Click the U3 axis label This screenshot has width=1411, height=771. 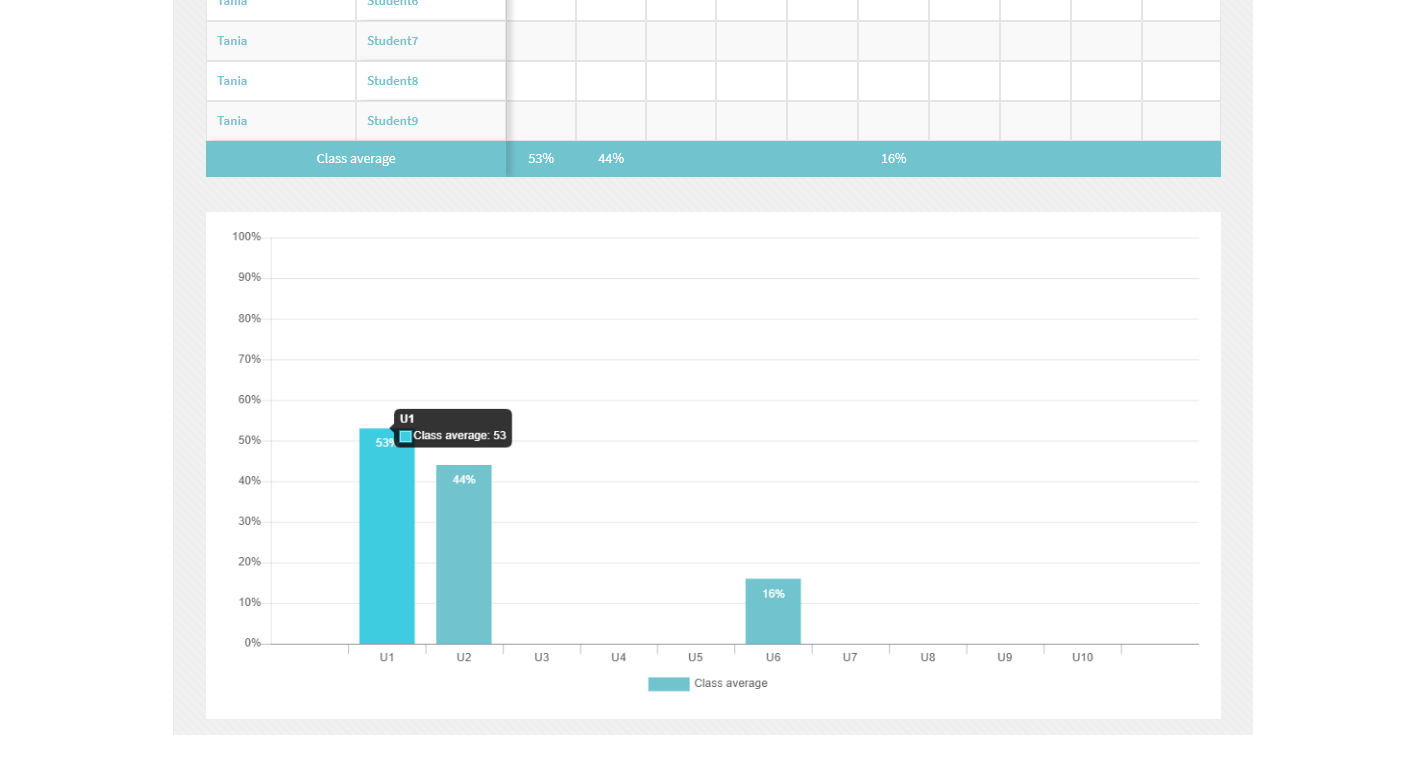coord(541,657)
